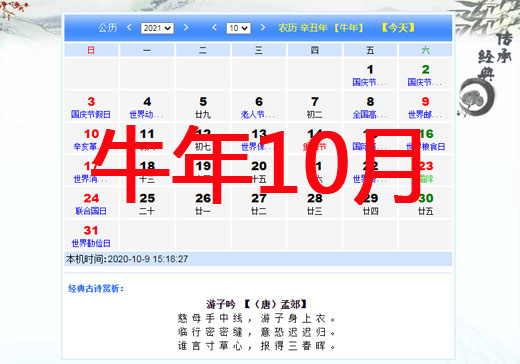Select October 26 廿一 date cell
This screenshot has width=520, height=364.
203,203
